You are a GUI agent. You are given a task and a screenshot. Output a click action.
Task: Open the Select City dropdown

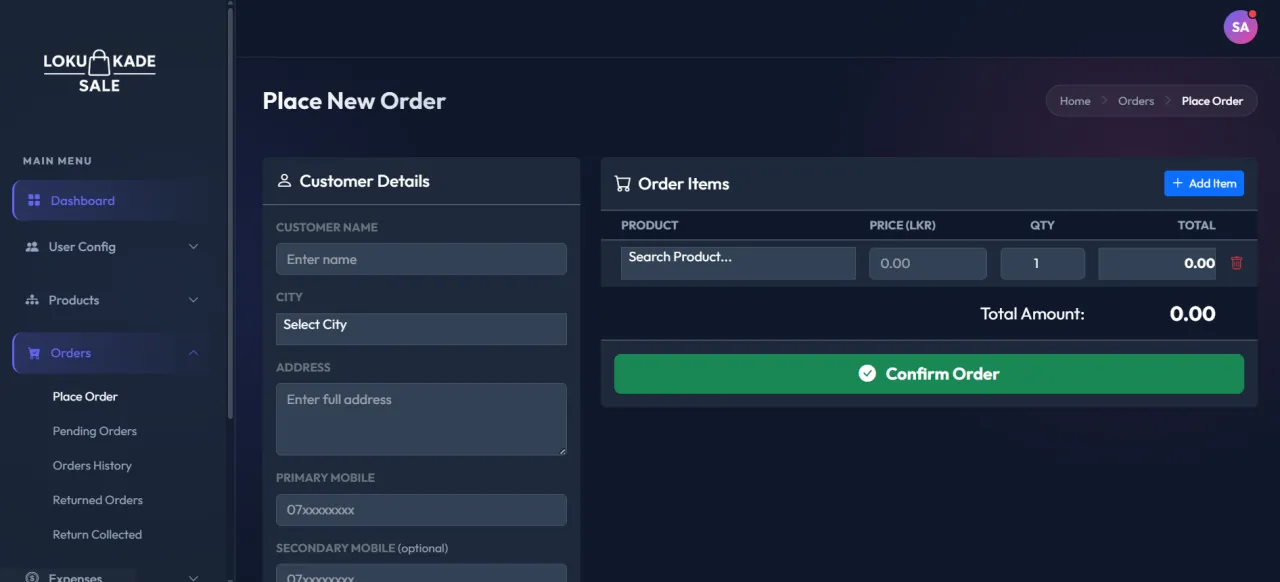[421, 328]
